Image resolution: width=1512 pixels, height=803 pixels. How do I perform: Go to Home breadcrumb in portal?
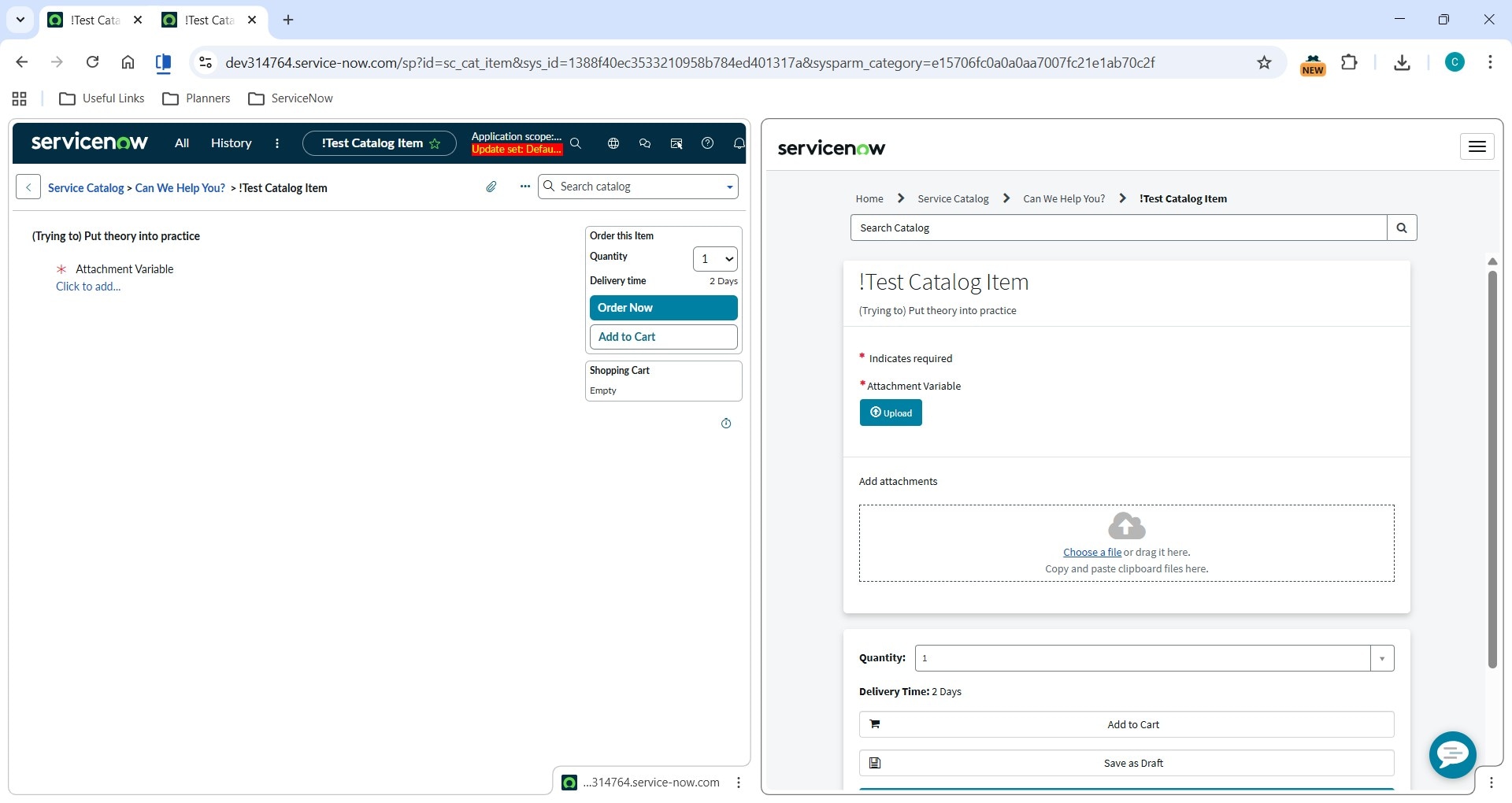tap(869, 199)
